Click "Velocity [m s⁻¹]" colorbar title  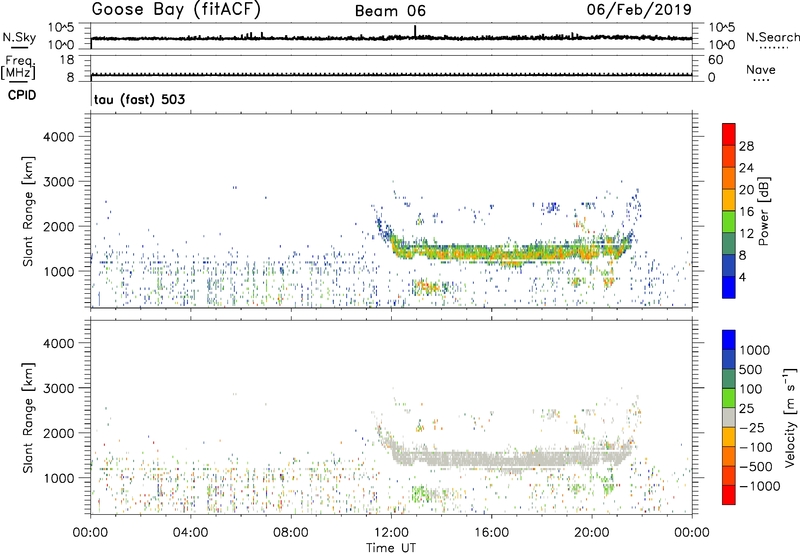pyautogui.click(x=790, y=417)
